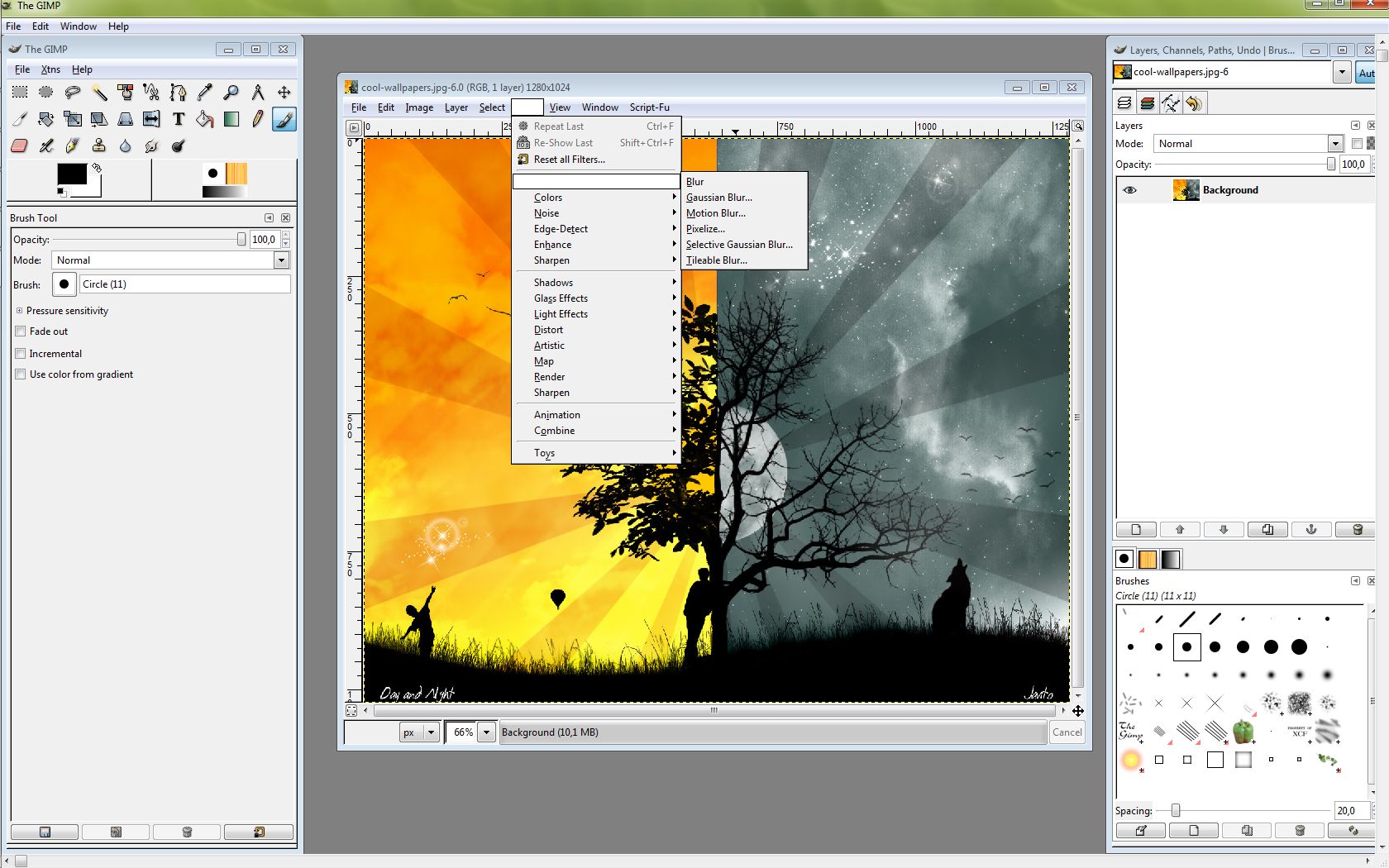Click the black foreground color swatch

(72, 174)
